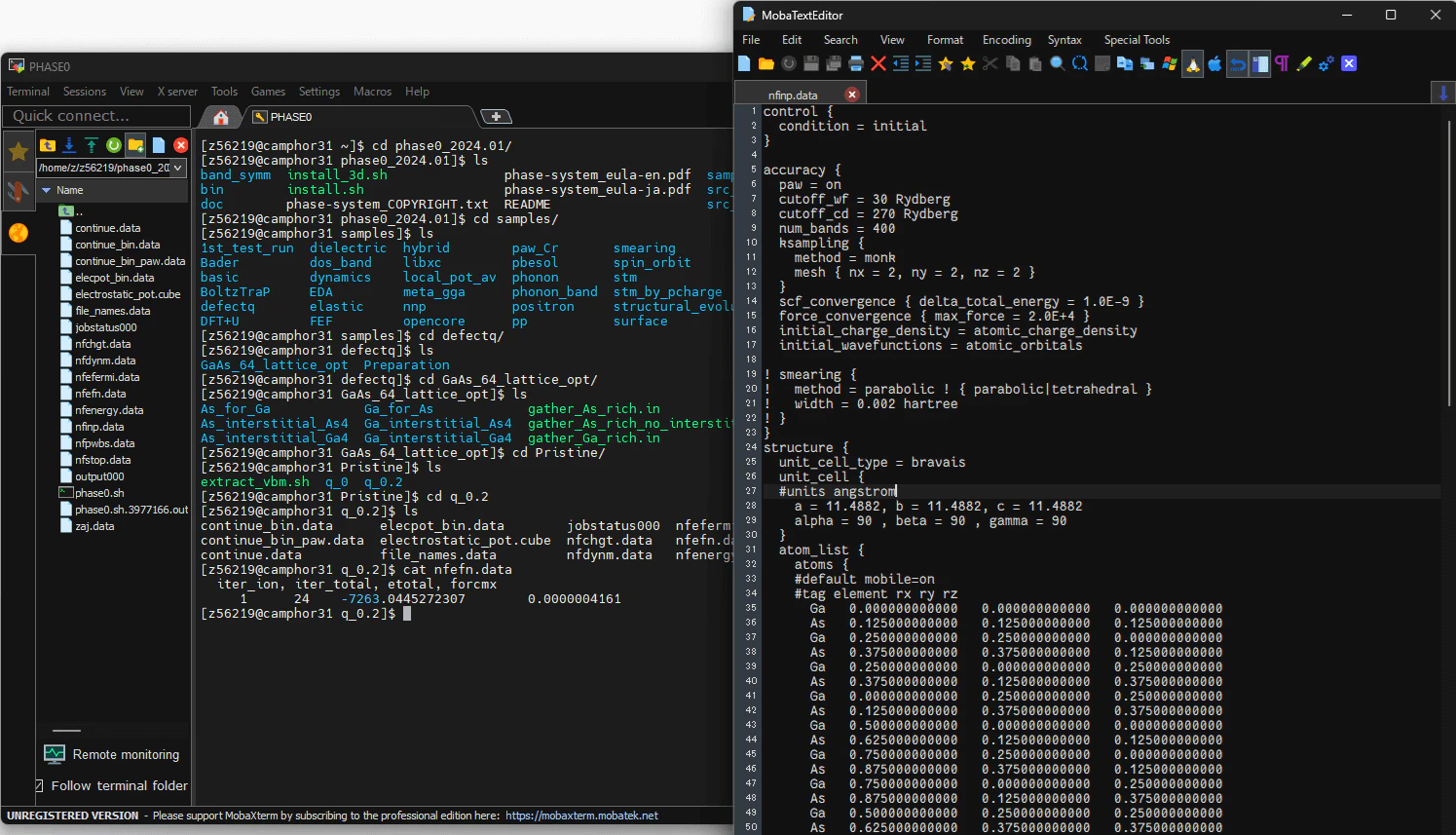Screen dimensions: 1456x835
Task: Toggle word wrap blue arrow icon
Action: click(1237, 64)
